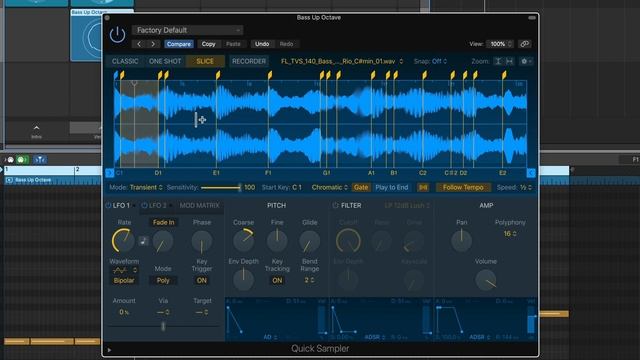640x360 pixels.
Task: Click the horizontal zoom icon
Action: pos(509,61)
